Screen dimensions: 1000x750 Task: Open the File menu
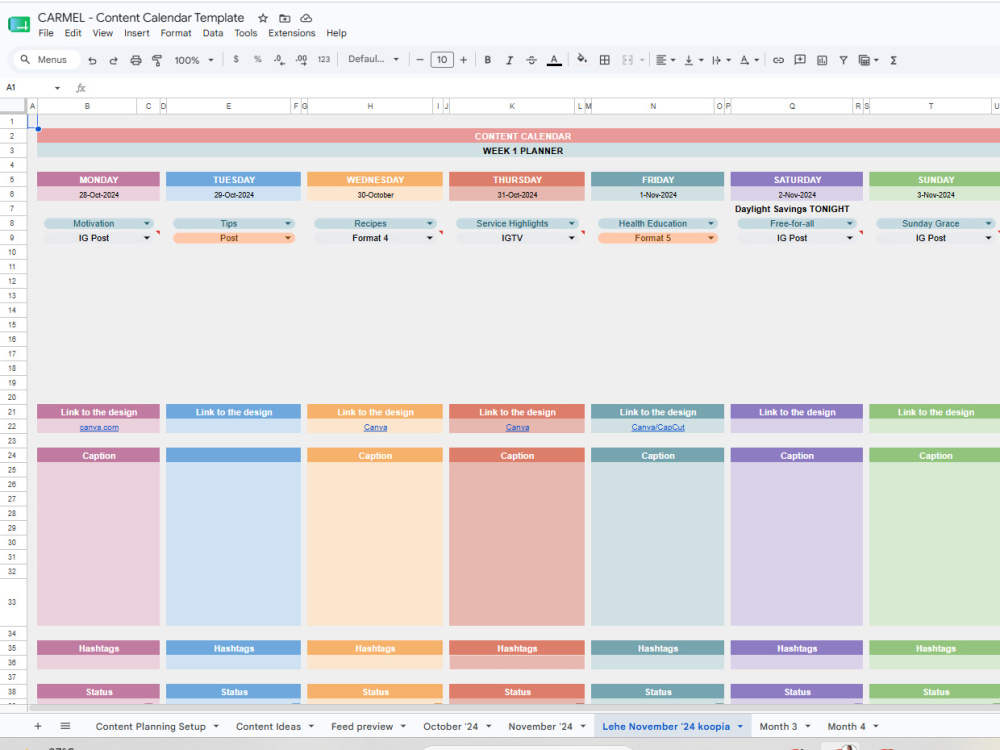click(46, 33)
